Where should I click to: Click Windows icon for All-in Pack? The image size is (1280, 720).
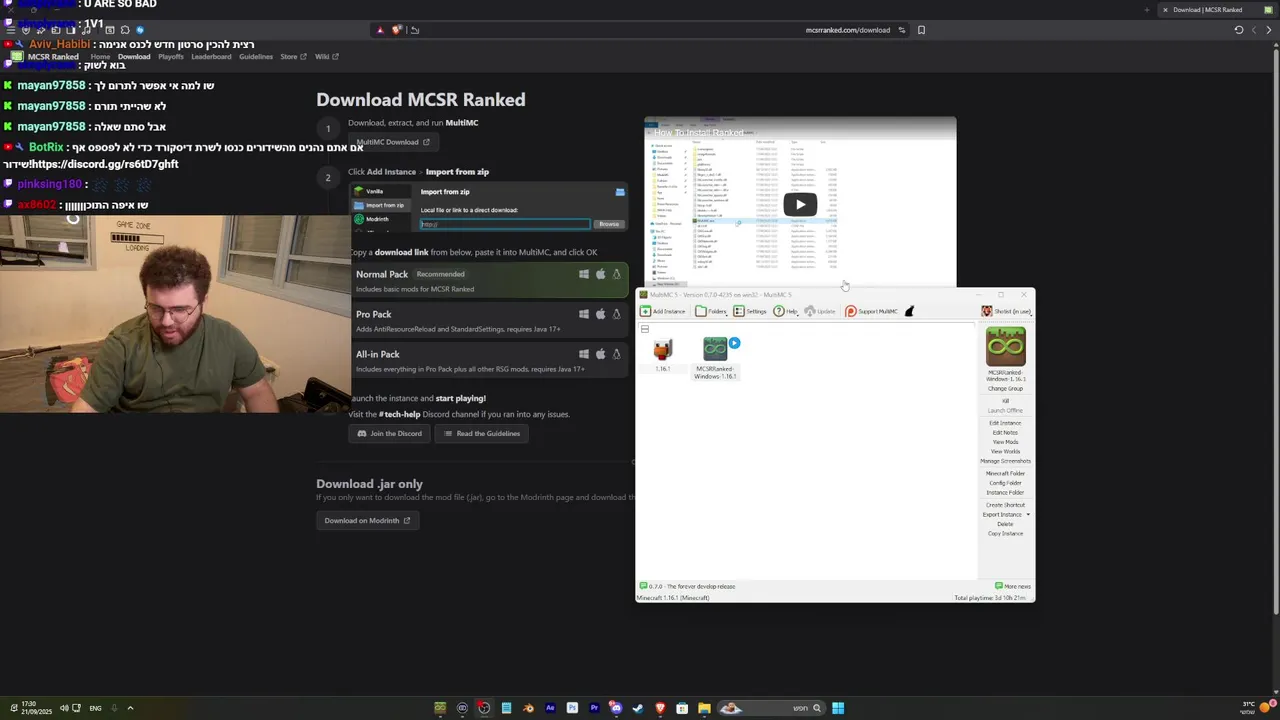(x=584, y=354)
